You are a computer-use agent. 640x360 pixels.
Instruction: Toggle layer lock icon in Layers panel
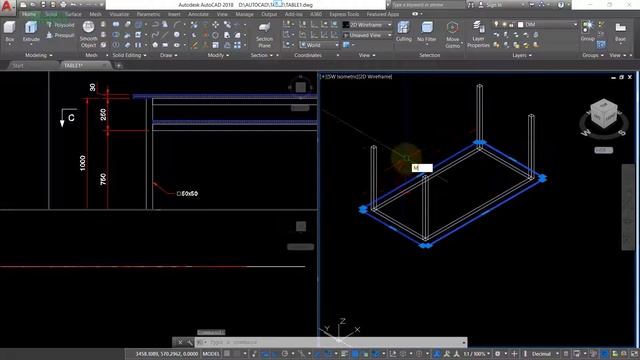[511, 25]
